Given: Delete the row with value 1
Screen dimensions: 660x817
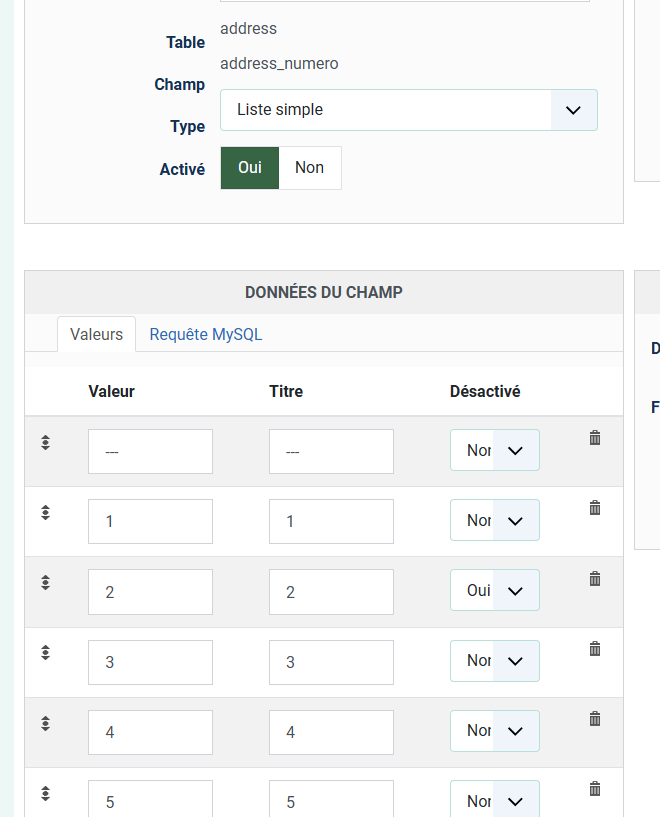Looking at the screenshot, I should click(595, 508).
